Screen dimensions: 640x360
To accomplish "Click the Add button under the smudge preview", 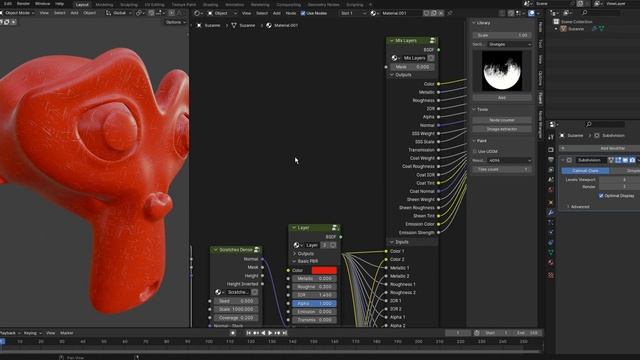I will coord(502,98).
